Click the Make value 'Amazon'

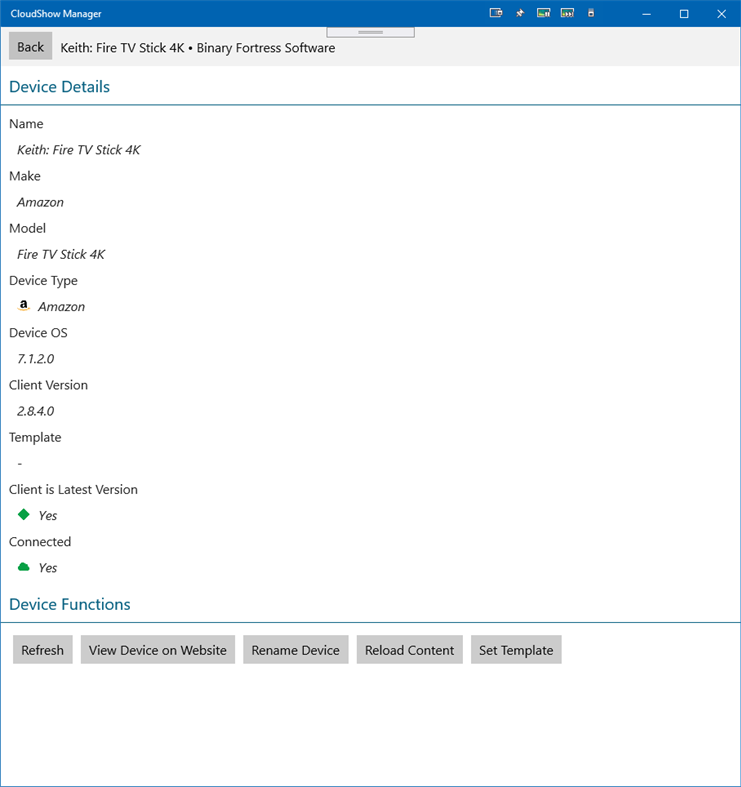point(41,202)
